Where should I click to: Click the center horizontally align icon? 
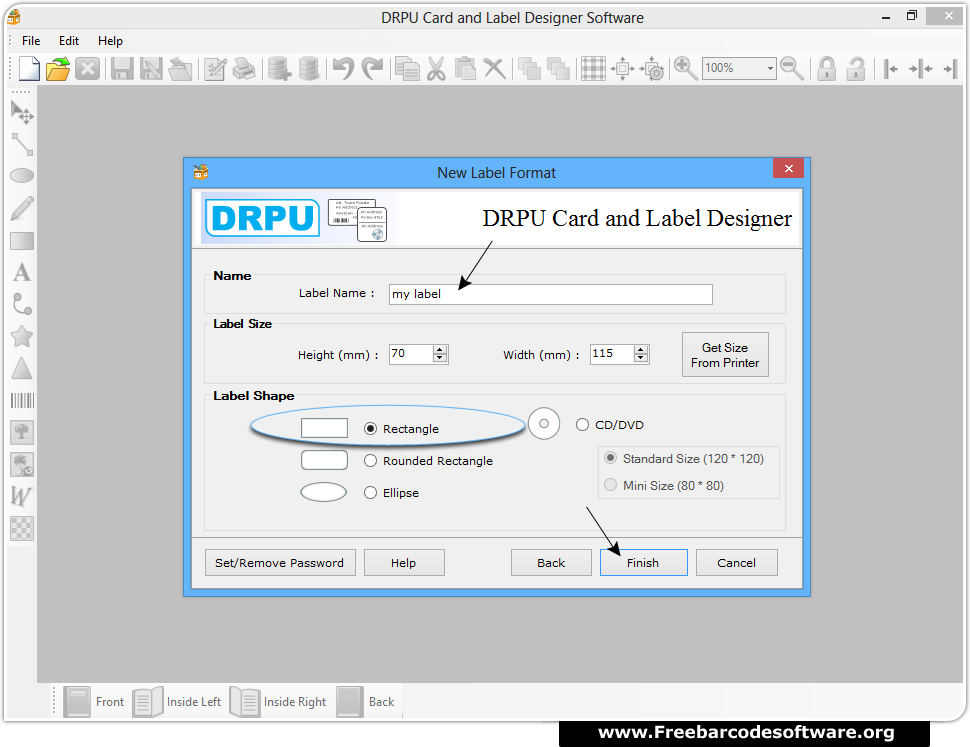tap(921, 68)
